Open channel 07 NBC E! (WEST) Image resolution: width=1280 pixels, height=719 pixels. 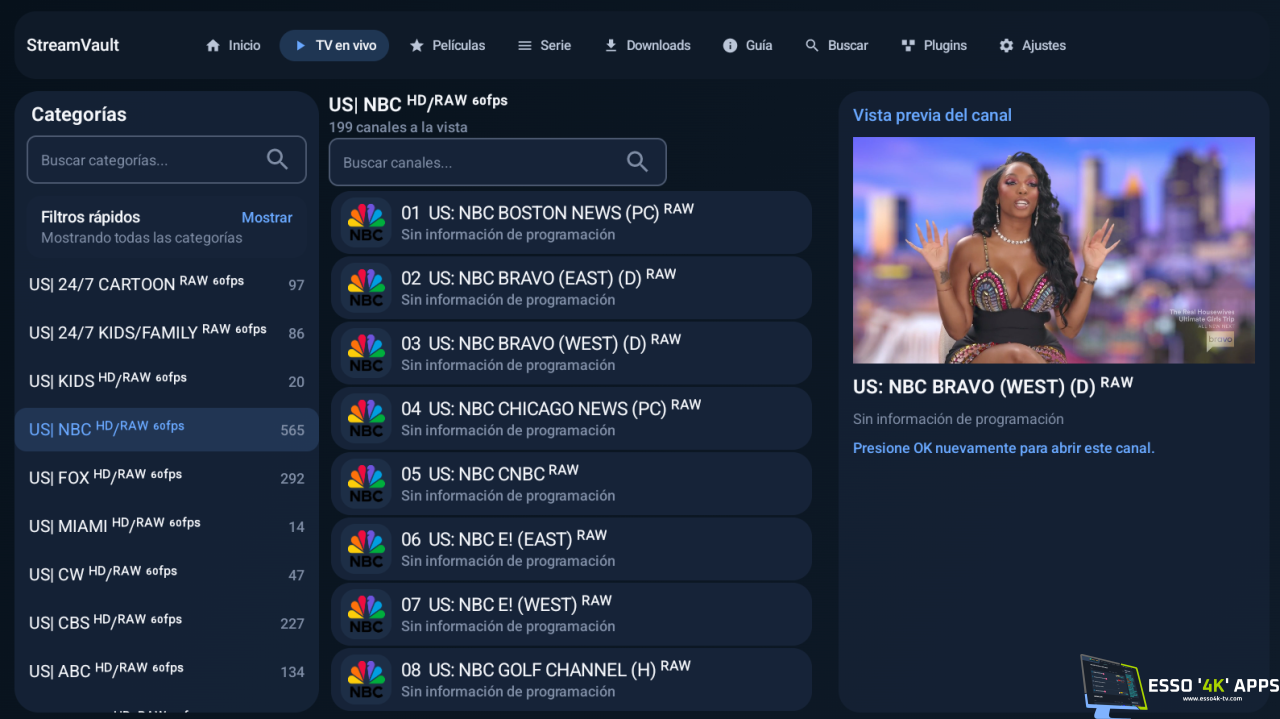(571, 614)
